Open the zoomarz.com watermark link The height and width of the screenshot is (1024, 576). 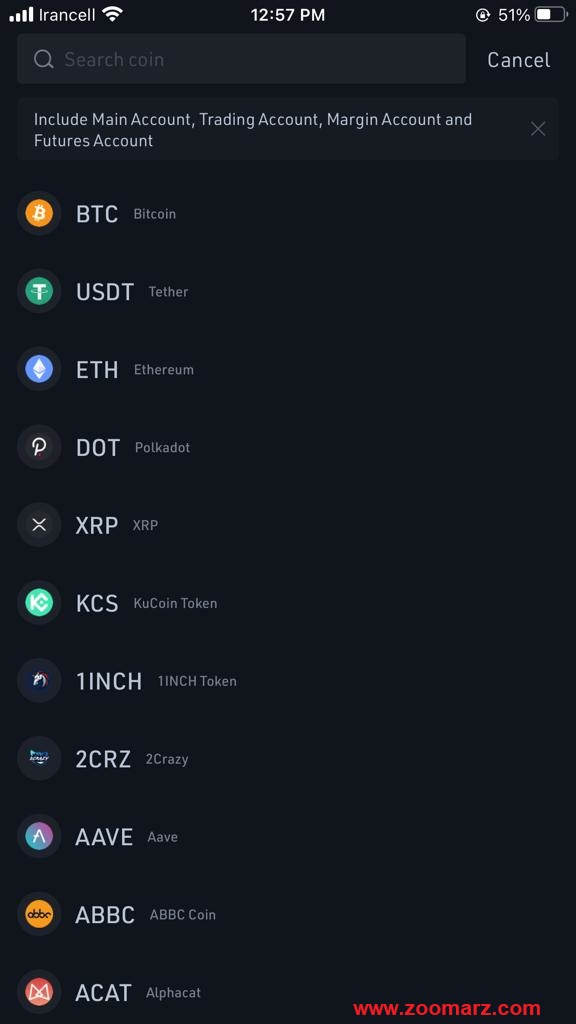click(447, 1009)
